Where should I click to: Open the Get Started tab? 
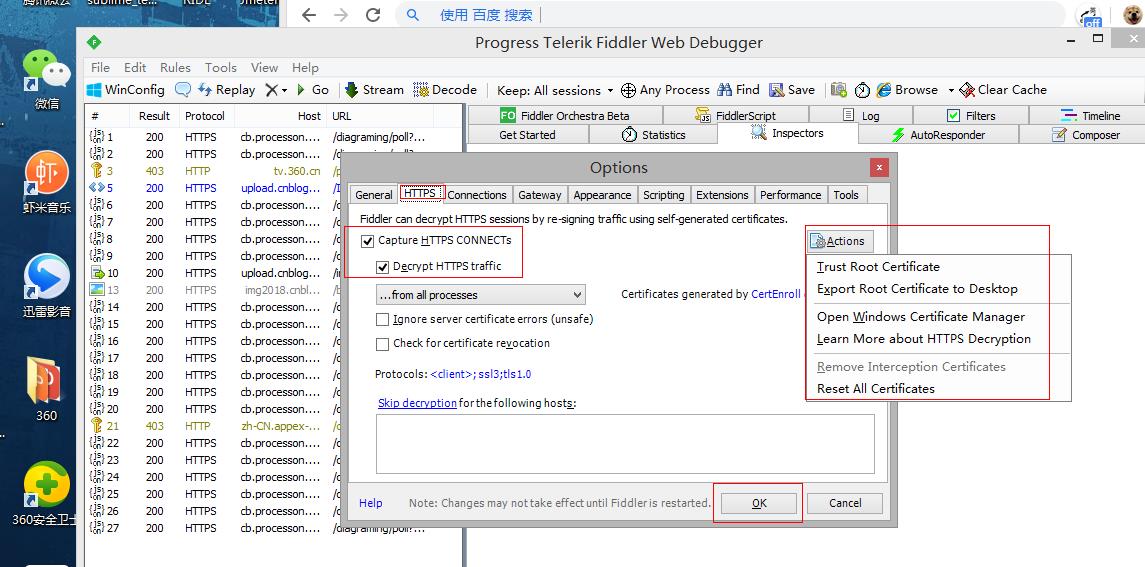coord(527,134)
